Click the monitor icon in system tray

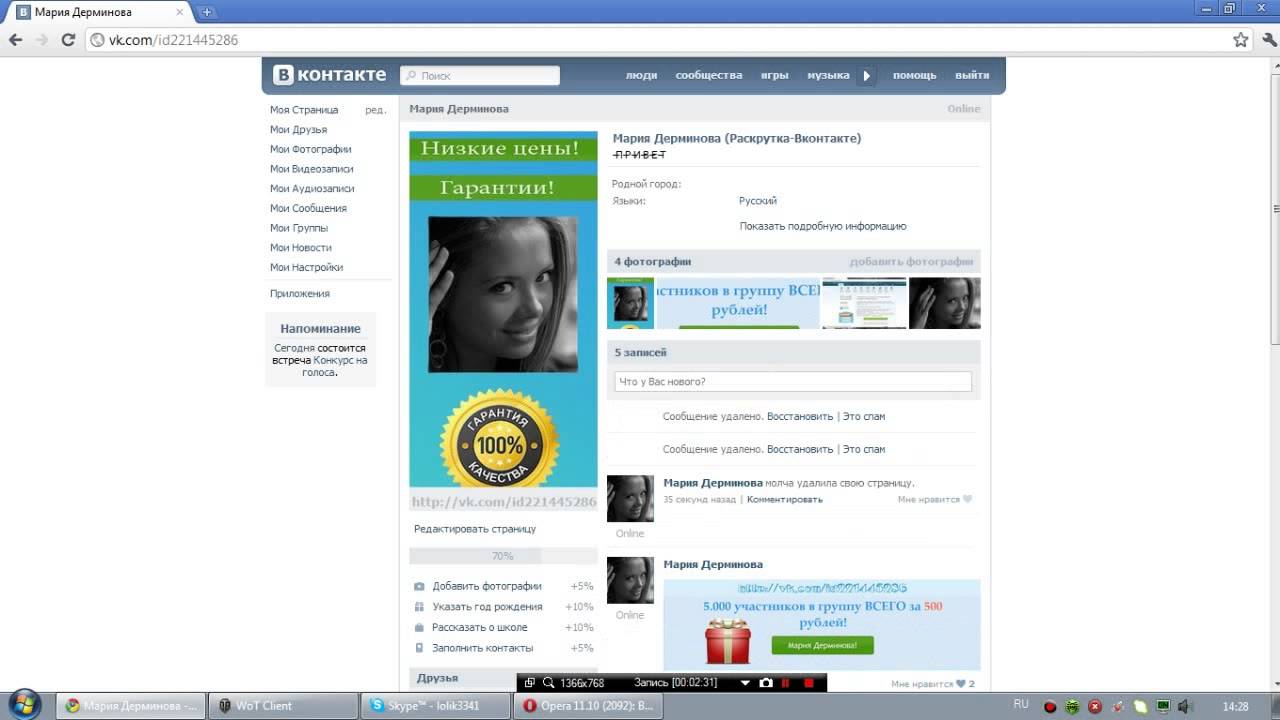coord(1163,706)
